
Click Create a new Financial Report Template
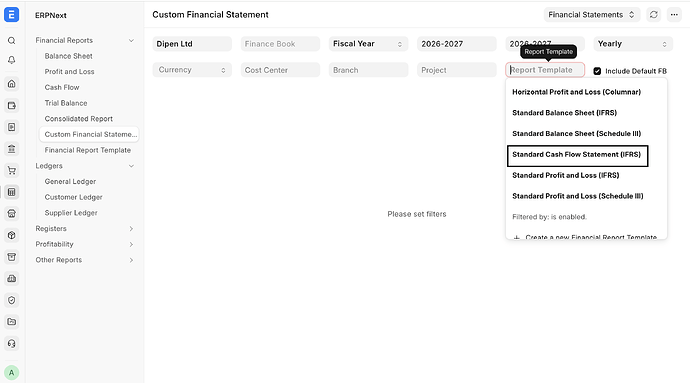point(586,237)
